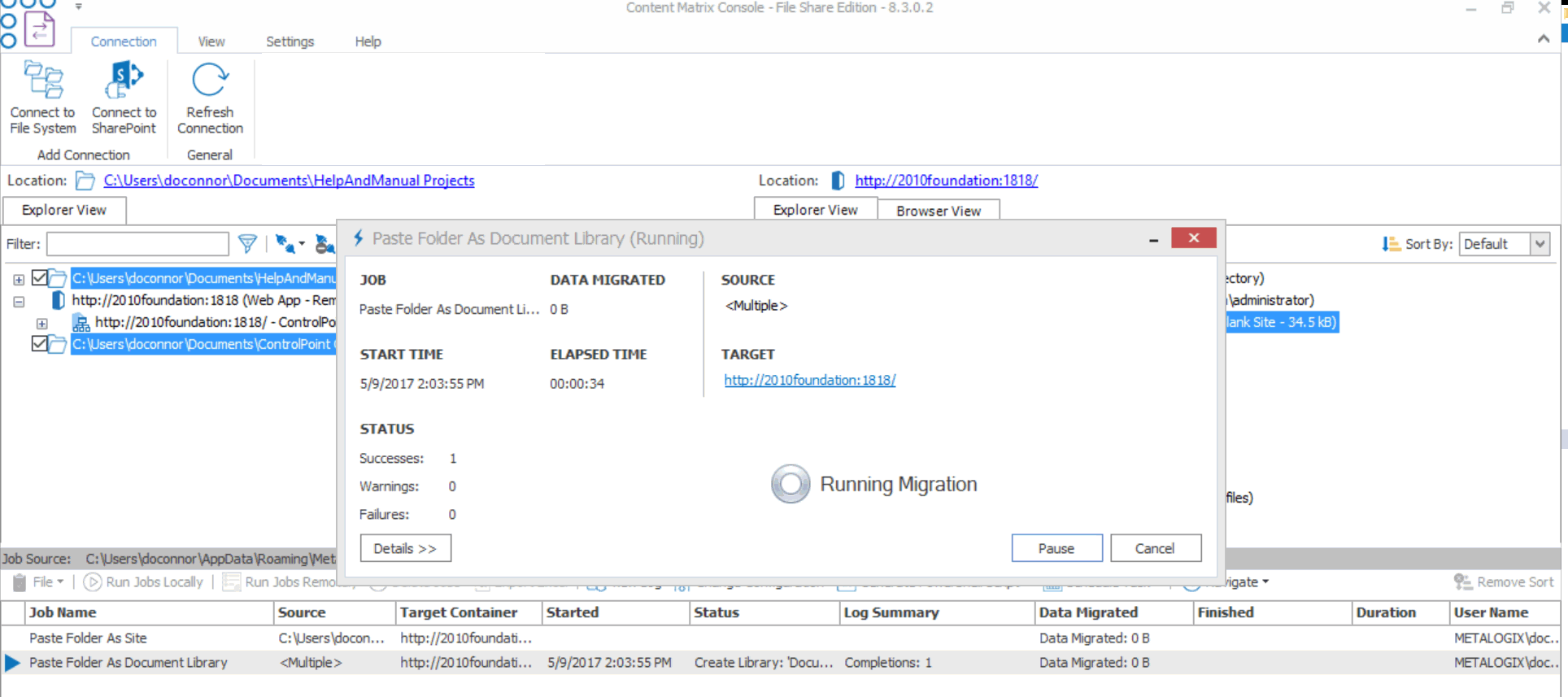Click the site icon for ControlPoint node
The width and height of the screenshot is (1568, 697).
pos(81,323)
